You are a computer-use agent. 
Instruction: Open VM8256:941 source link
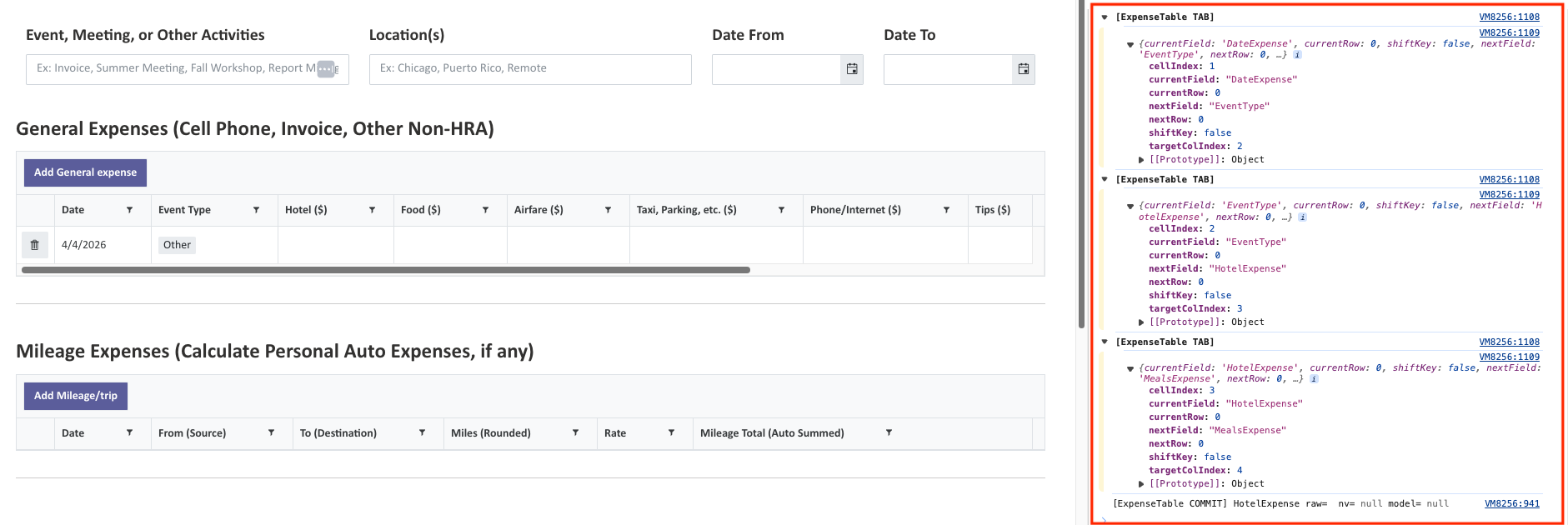(x=1511, y=503)
